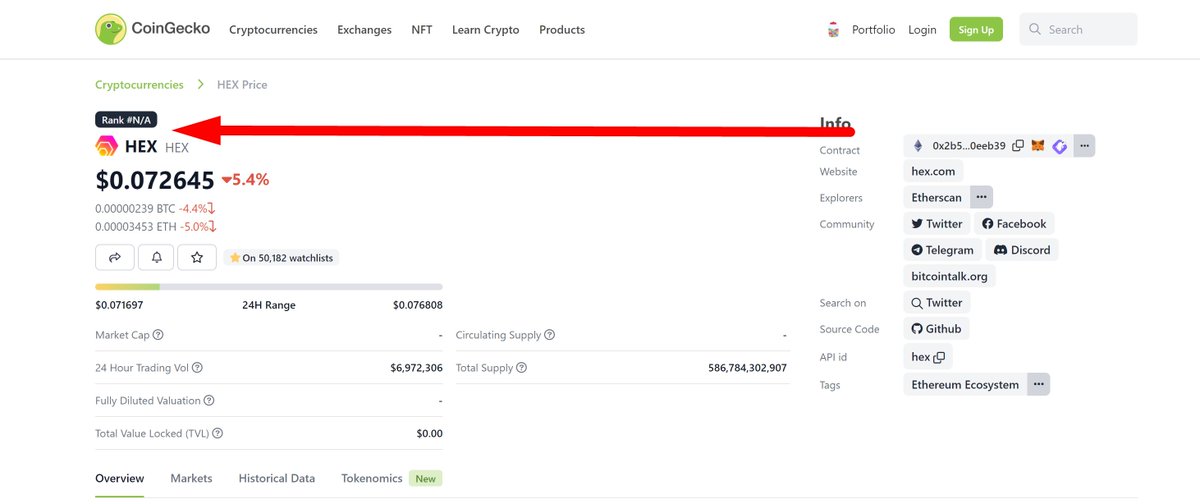Viewport: 1200px width, 504px height.
Task: Click the 0.00003453 ETH price text
Action: [135, 227]
